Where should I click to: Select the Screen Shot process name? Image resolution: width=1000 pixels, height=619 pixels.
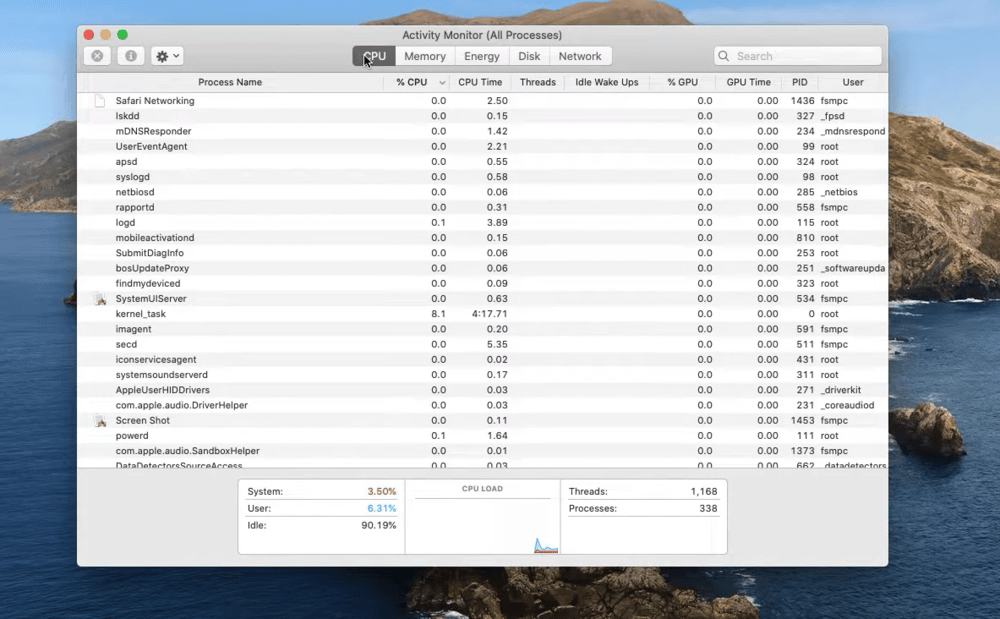[143, 420]
